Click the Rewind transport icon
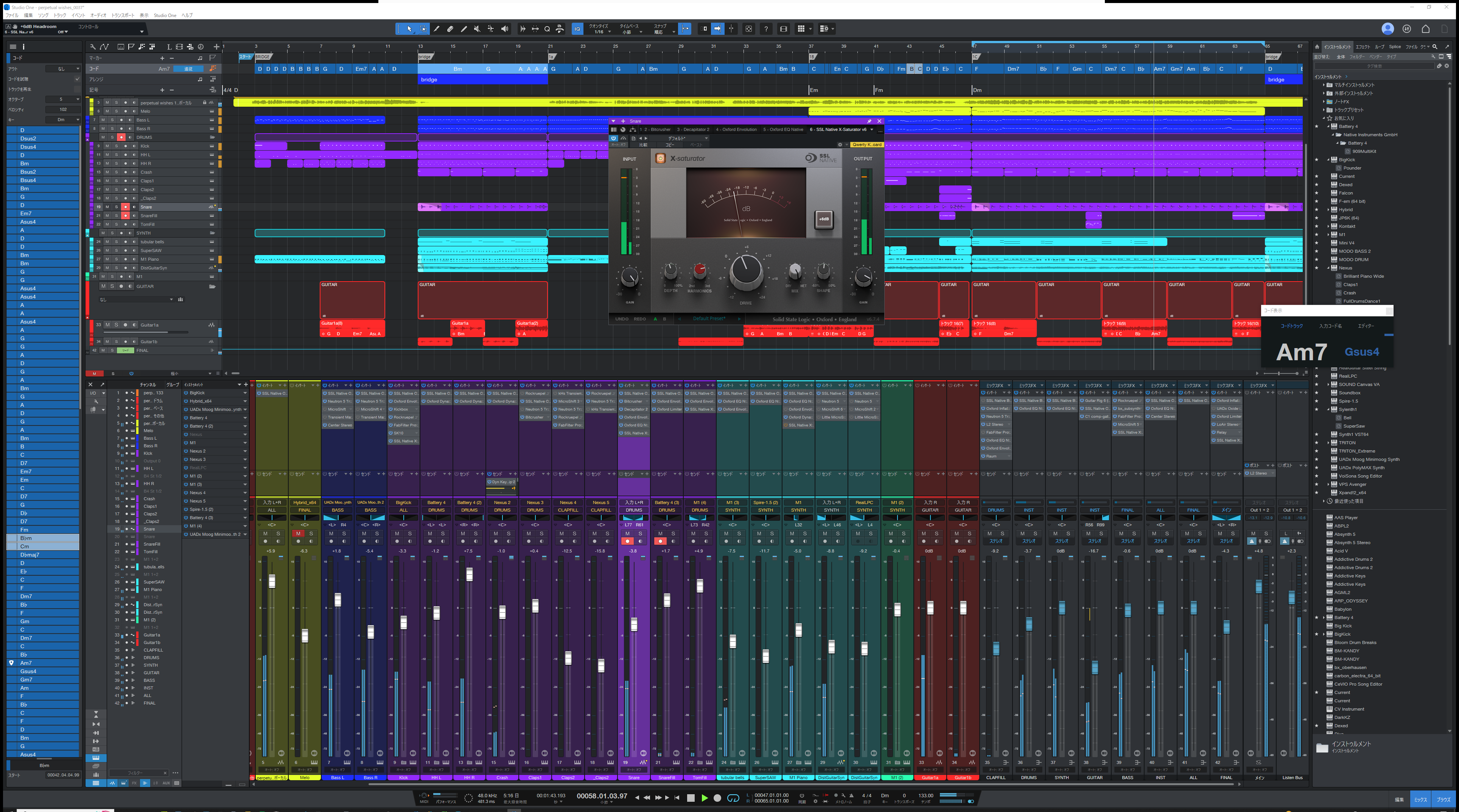 coord(647,798)
